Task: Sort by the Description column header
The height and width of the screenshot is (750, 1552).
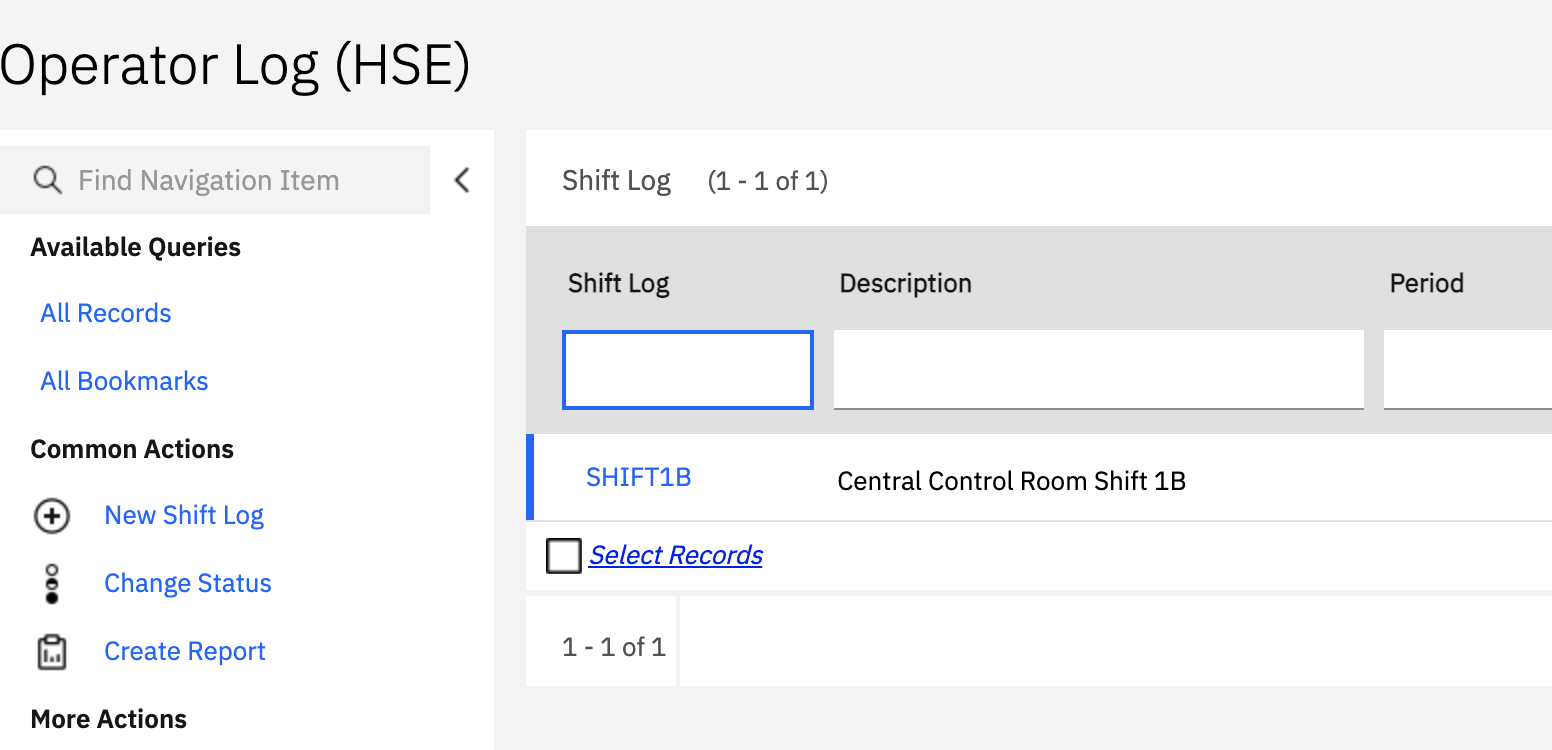Action: (906, 283)
